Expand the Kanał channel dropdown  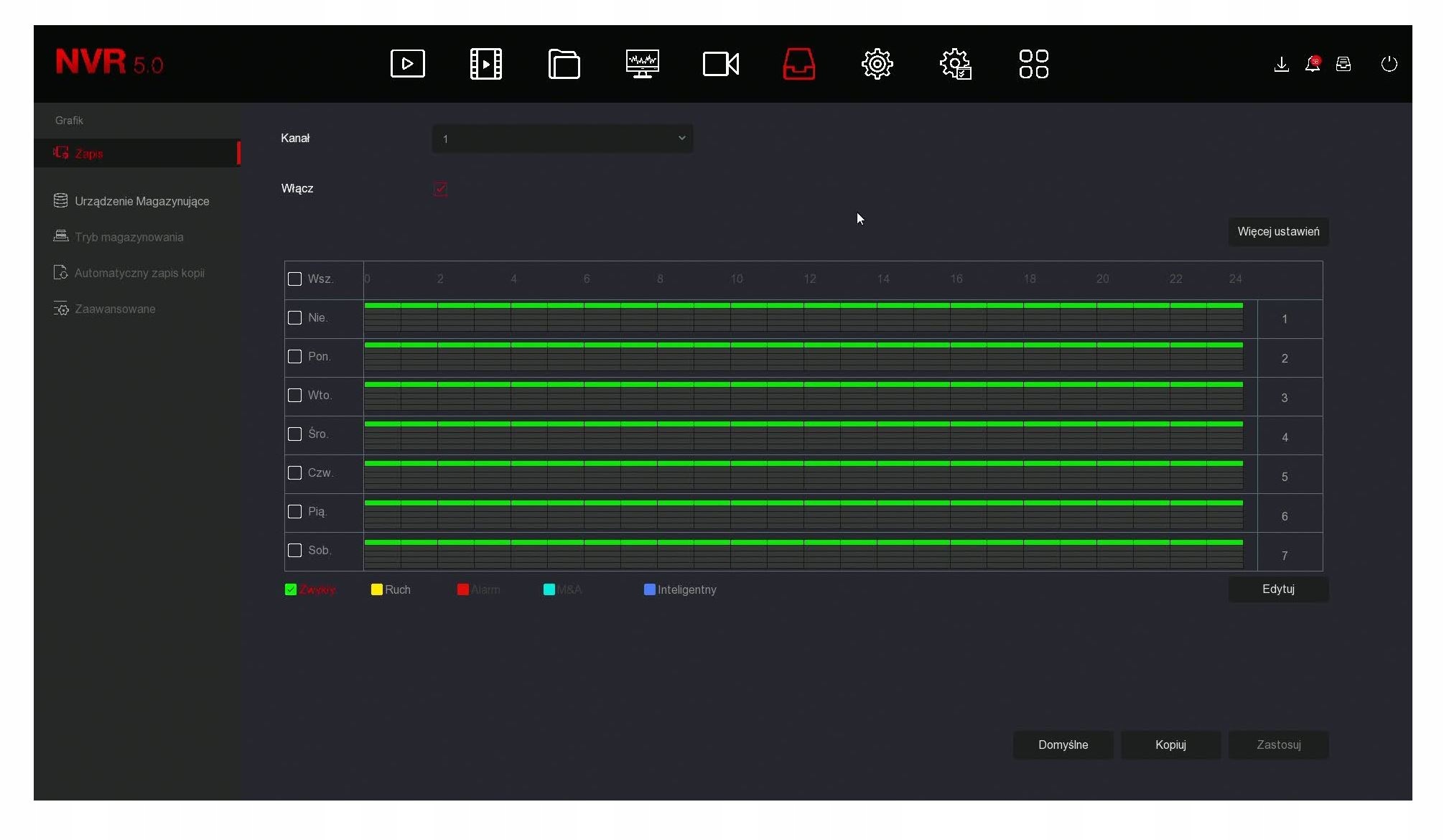point(562,139)
